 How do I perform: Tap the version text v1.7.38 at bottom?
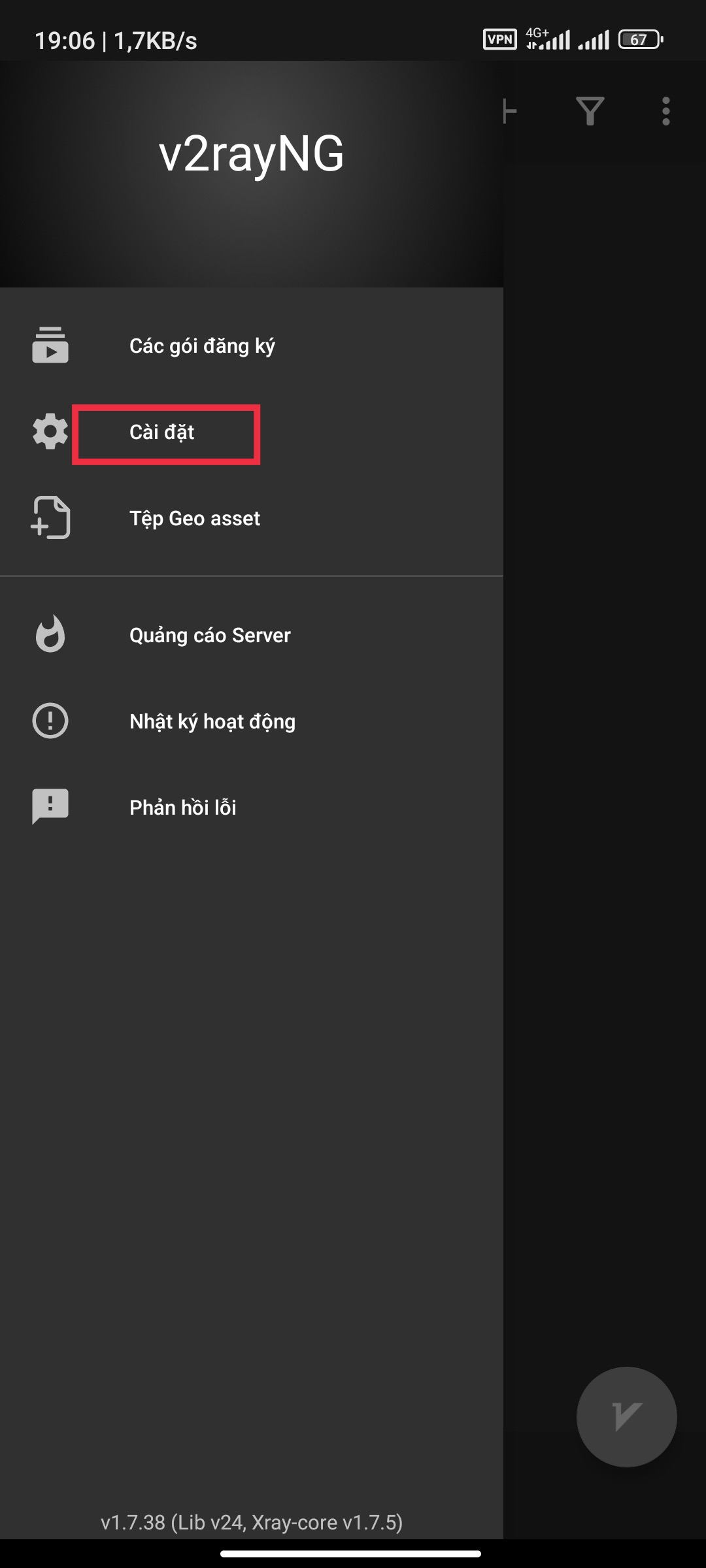(252, 1522)
